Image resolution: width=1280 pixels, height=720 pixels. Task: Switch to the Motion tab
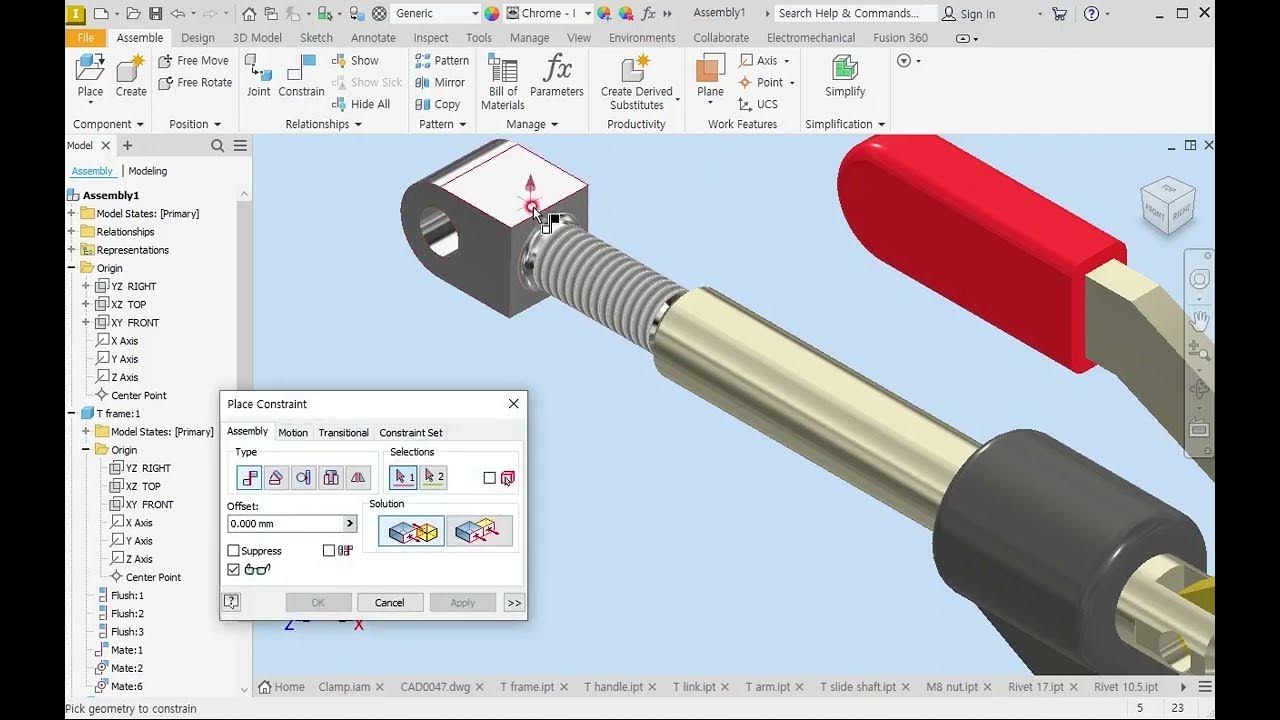[293, 433]
